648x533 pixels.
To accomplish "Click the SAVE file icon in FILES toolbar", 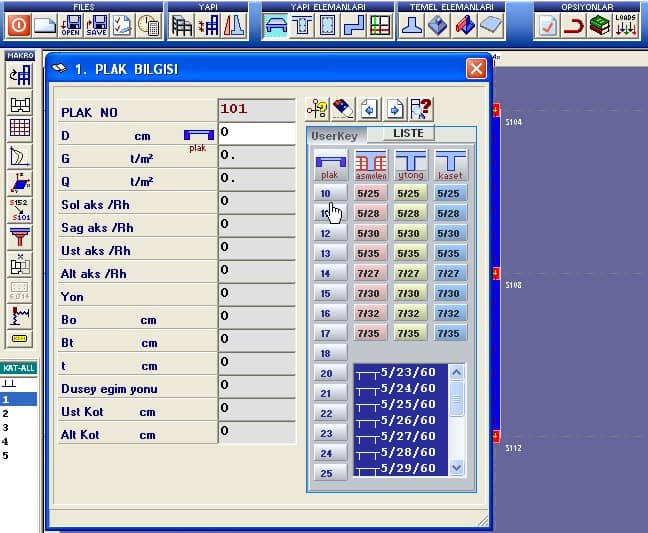I will pyautogui.click(x=96, y=25).
